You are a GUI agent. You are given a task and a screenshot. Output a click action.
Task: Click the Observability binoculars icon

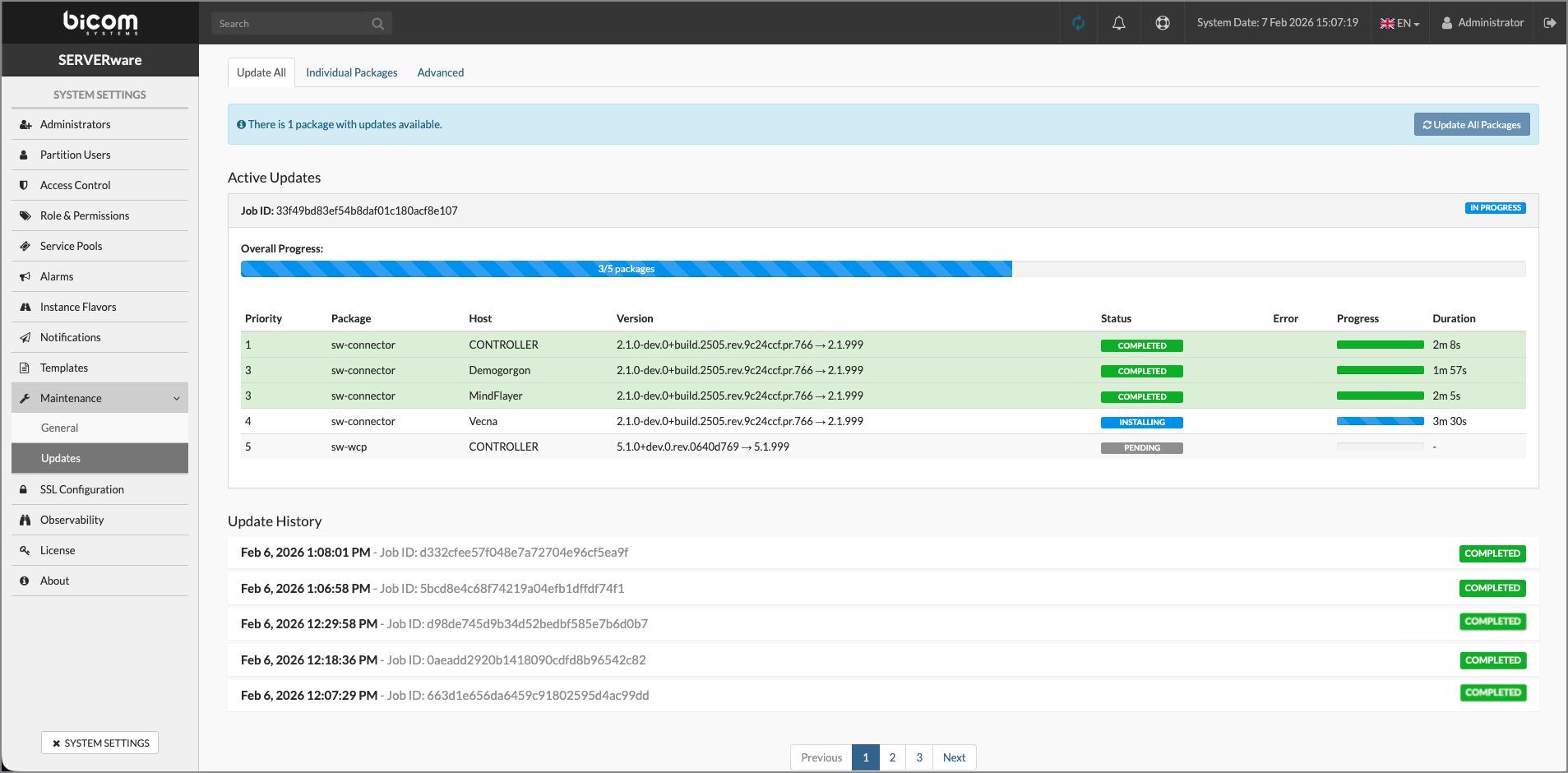[25, 521]
